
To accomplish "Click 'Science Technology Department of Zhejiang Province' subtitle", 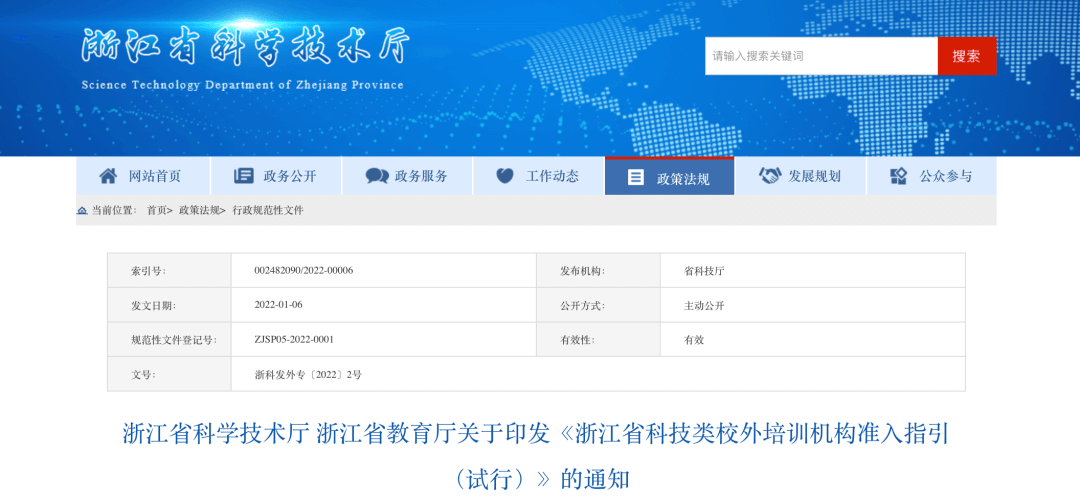I will coord(242,85).
